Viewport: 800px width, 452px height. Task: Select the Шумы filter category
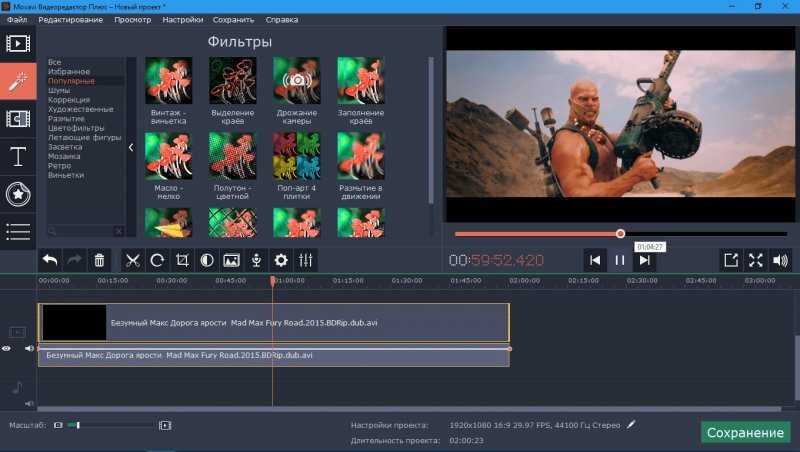(x=59, y=90)
